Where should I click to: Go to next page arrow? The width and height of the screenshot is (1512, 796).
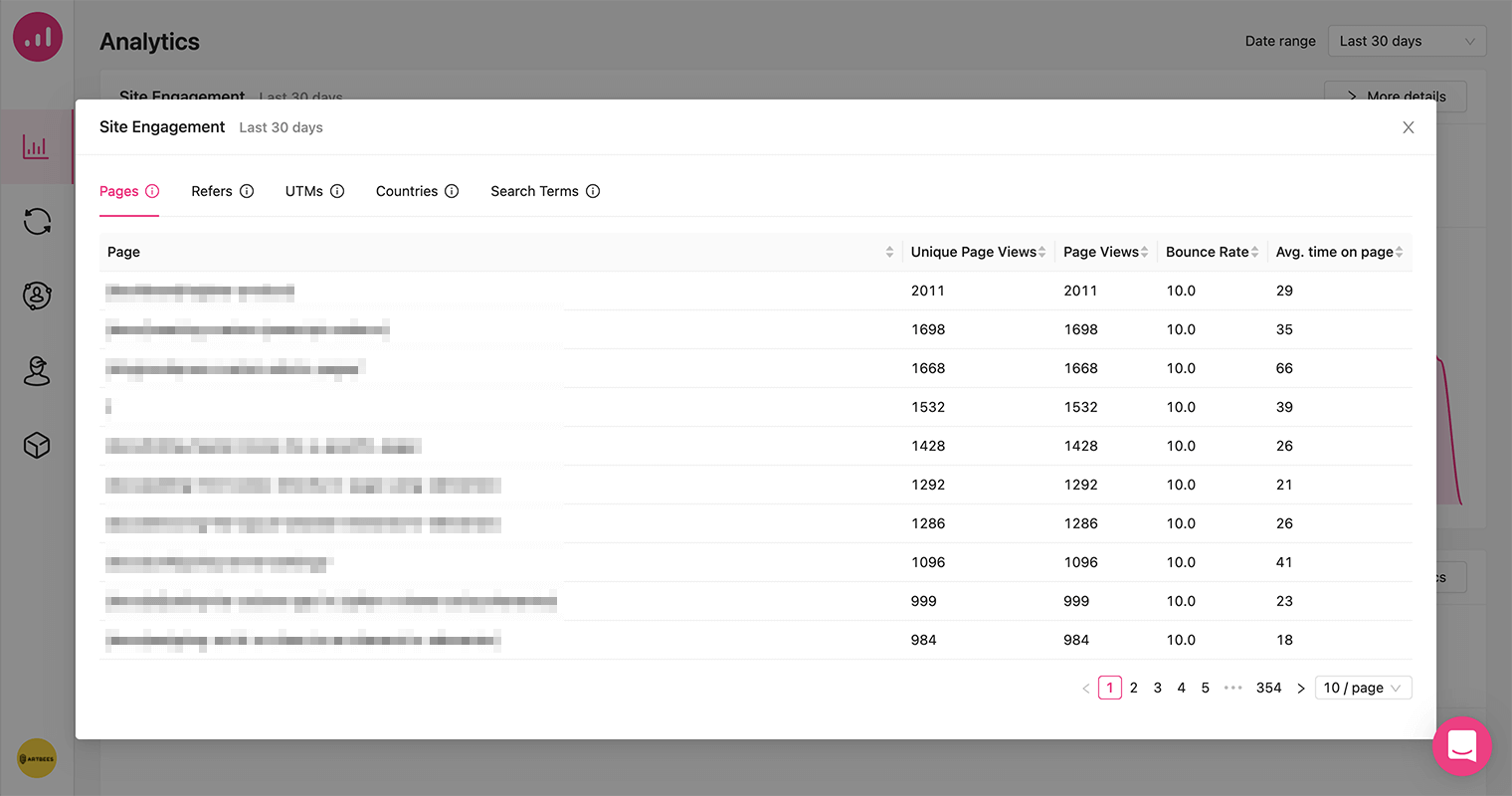[x=1300, y=688]
